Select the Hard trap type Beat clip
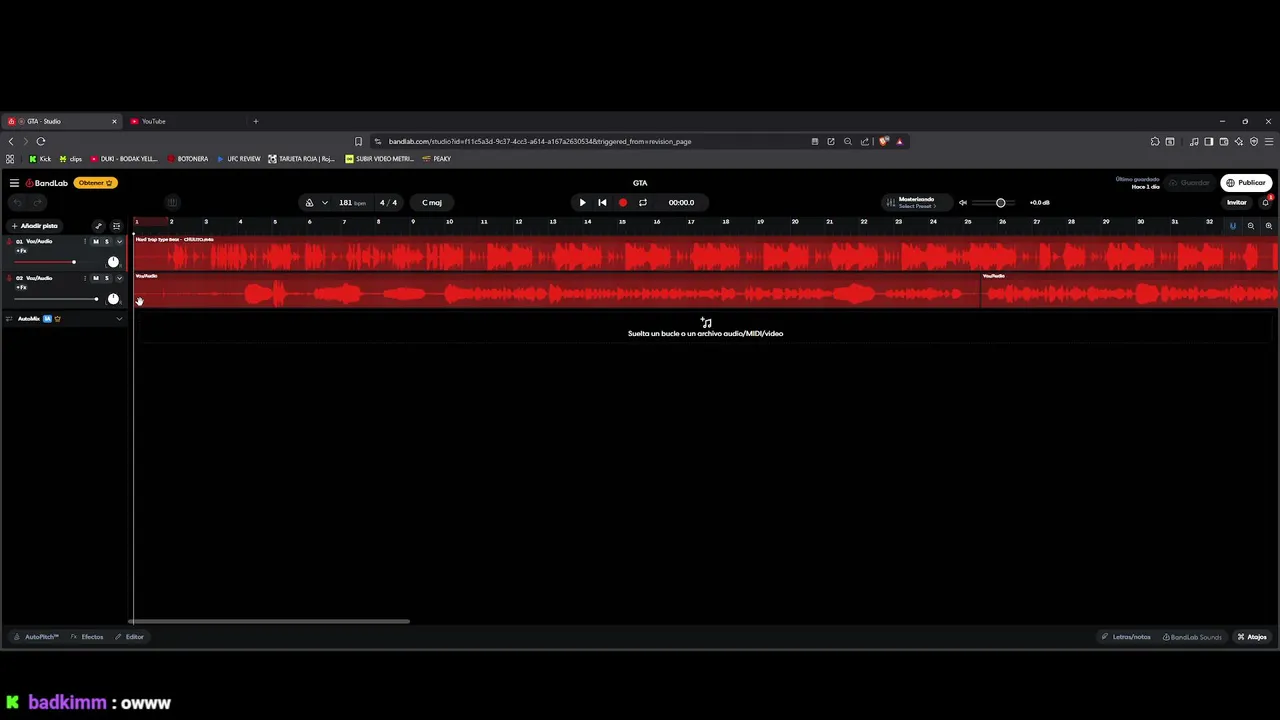1280x720 pixels. 706,254
